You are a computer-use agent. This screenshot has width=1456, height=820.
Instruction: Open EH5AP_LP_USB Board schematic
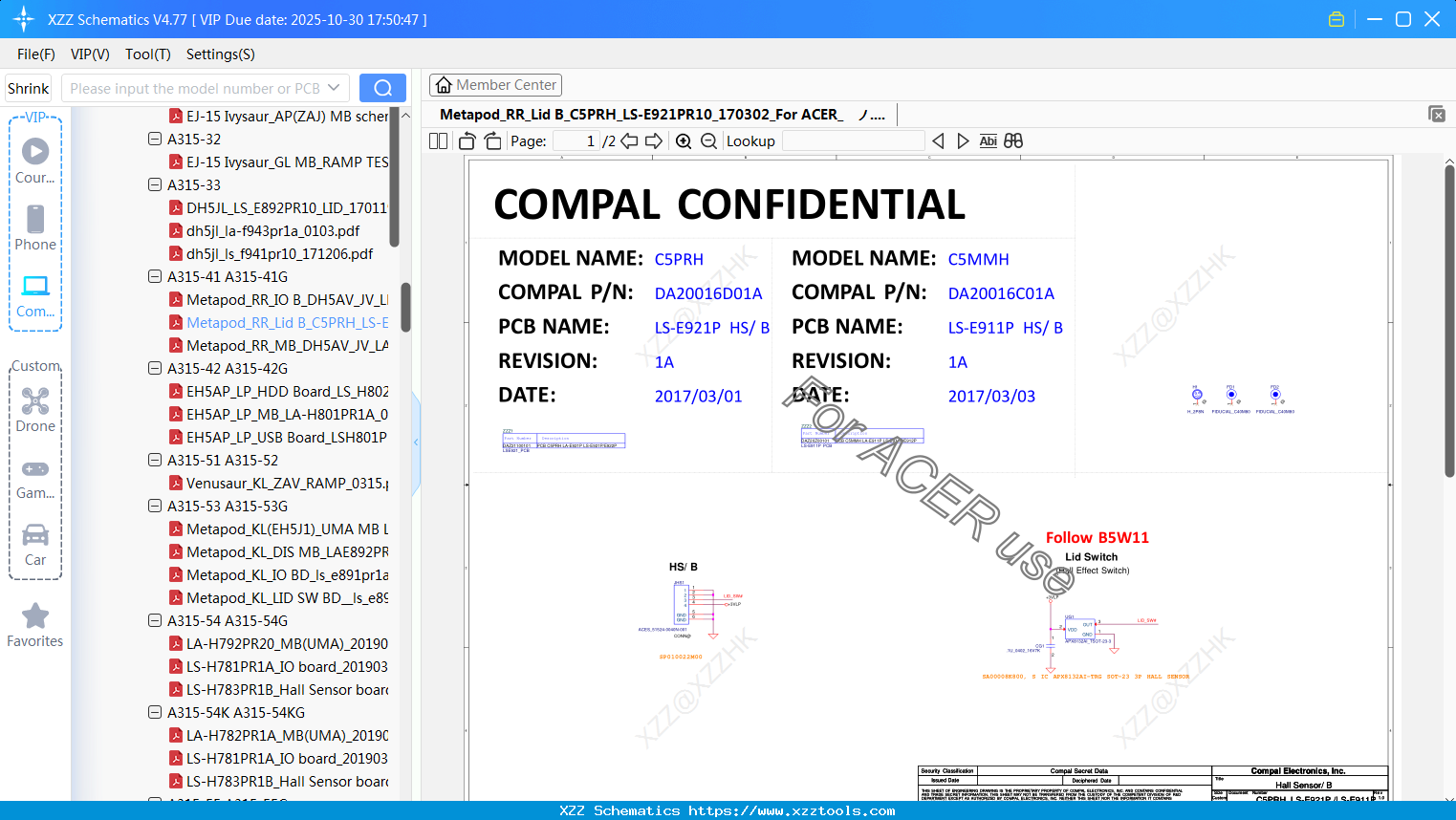pyautogui.click(x=278, y=438)
